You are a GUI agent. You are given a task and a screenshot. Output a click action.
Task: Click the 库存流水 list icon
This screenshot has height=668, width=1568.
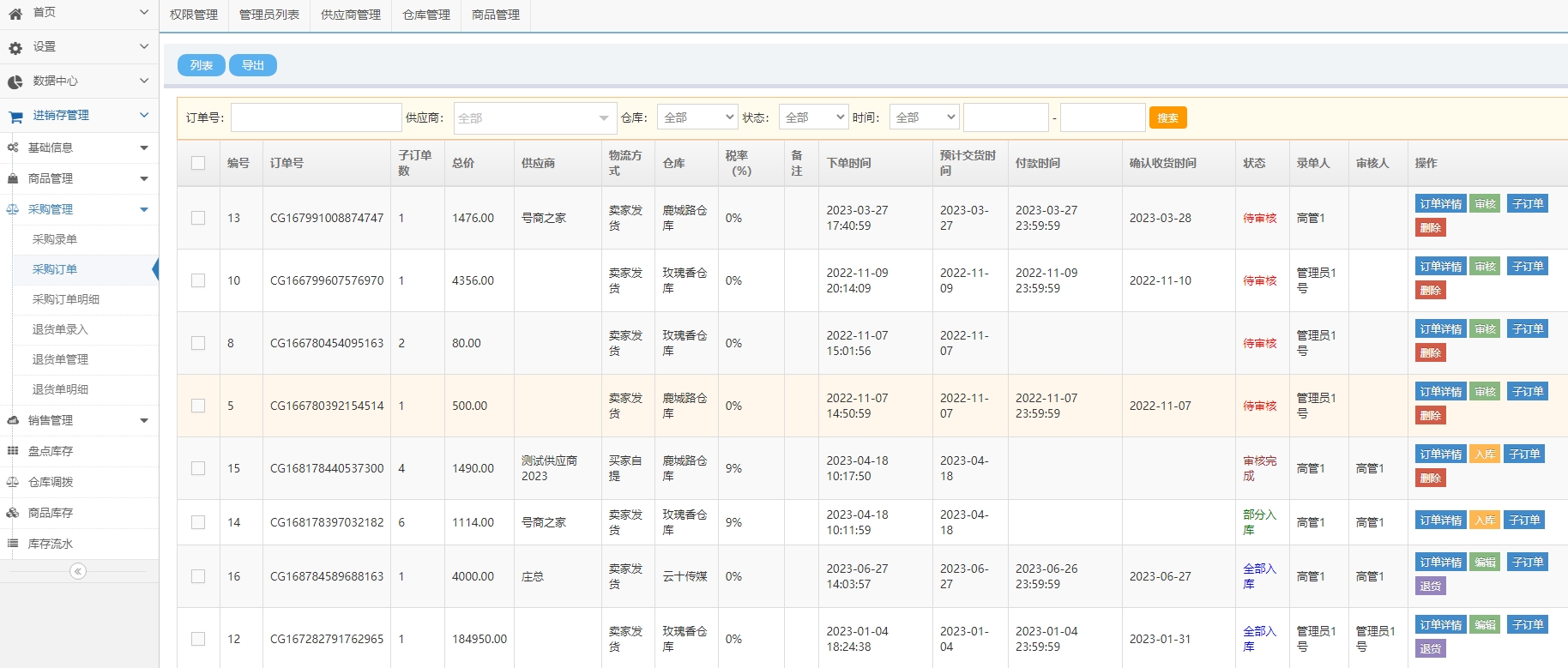pyautogui.click(x=13, y=544)
